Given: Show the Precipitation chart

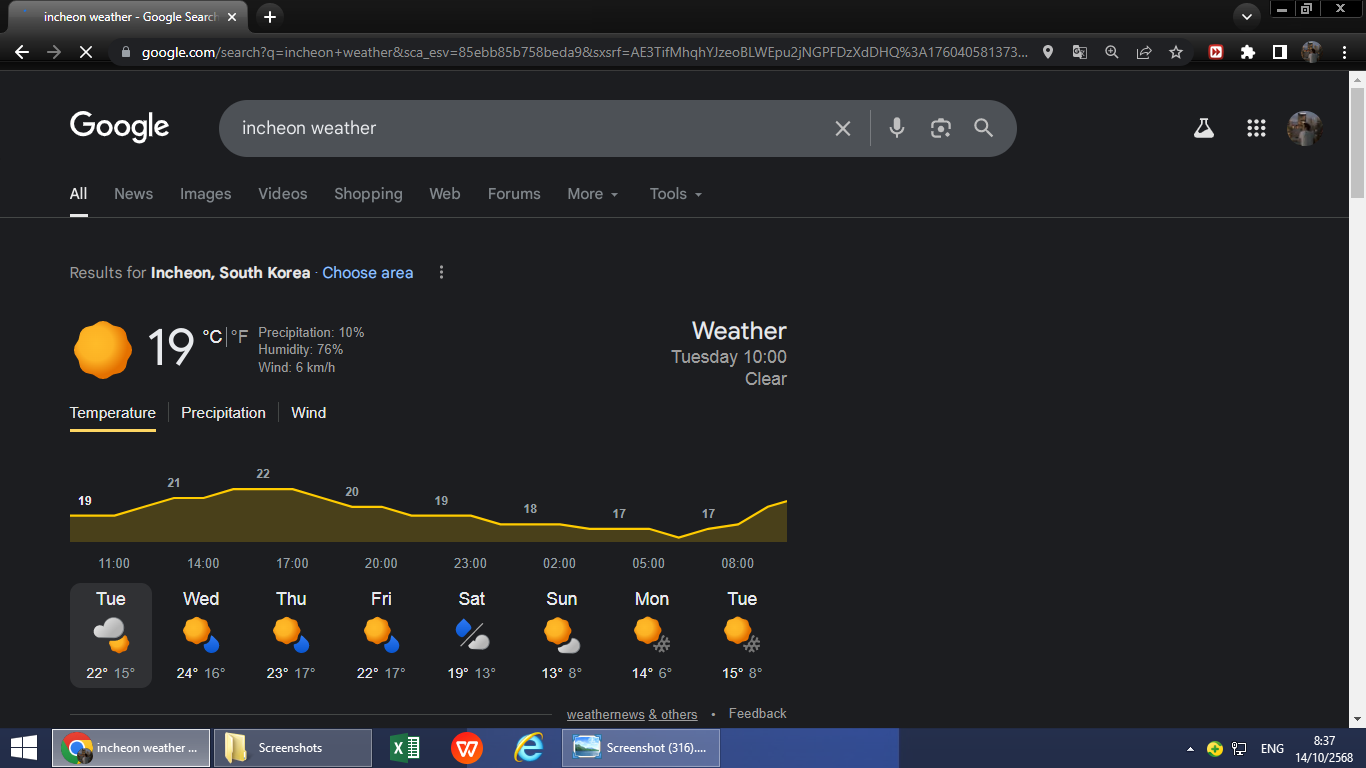Looking at the screenshot, I should coord(223,413).
